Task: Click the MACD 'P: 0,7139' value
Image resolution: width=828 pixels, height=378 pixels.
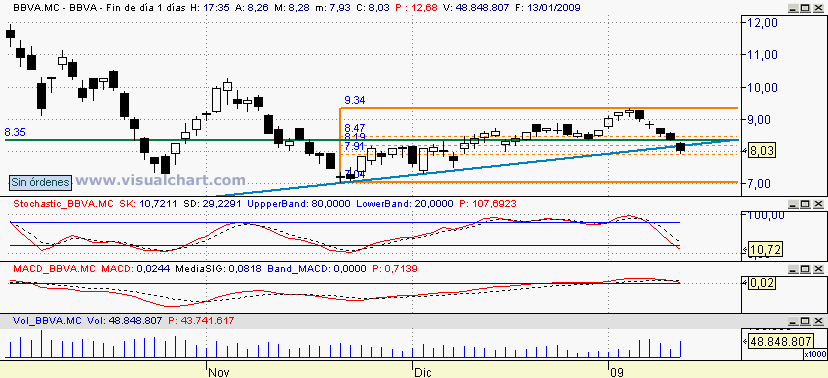Action: tap(394, 269)
